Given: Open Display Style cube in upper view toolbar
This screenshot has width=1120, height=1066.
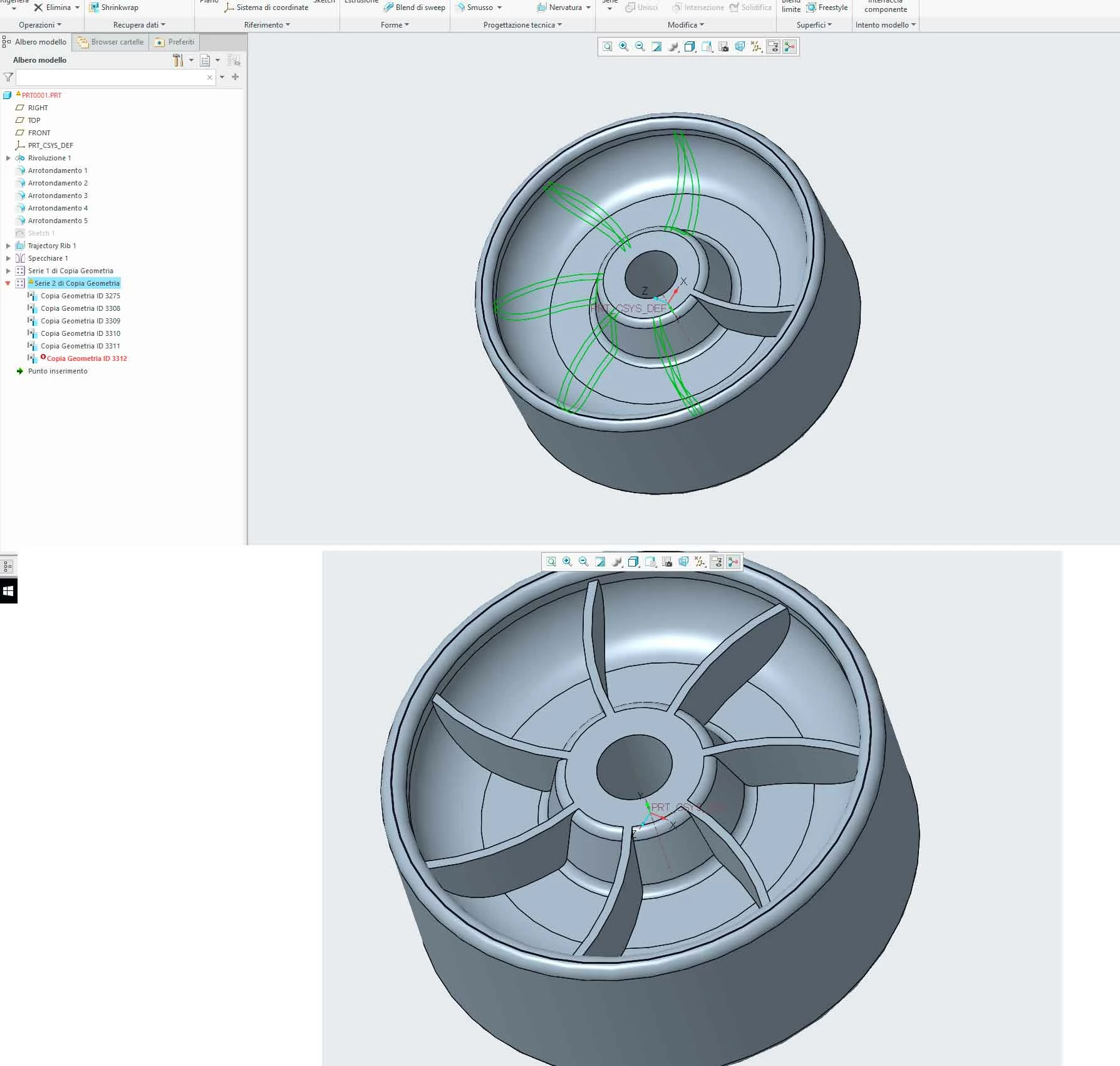Looking at the screenshot, I should (690, 47).
